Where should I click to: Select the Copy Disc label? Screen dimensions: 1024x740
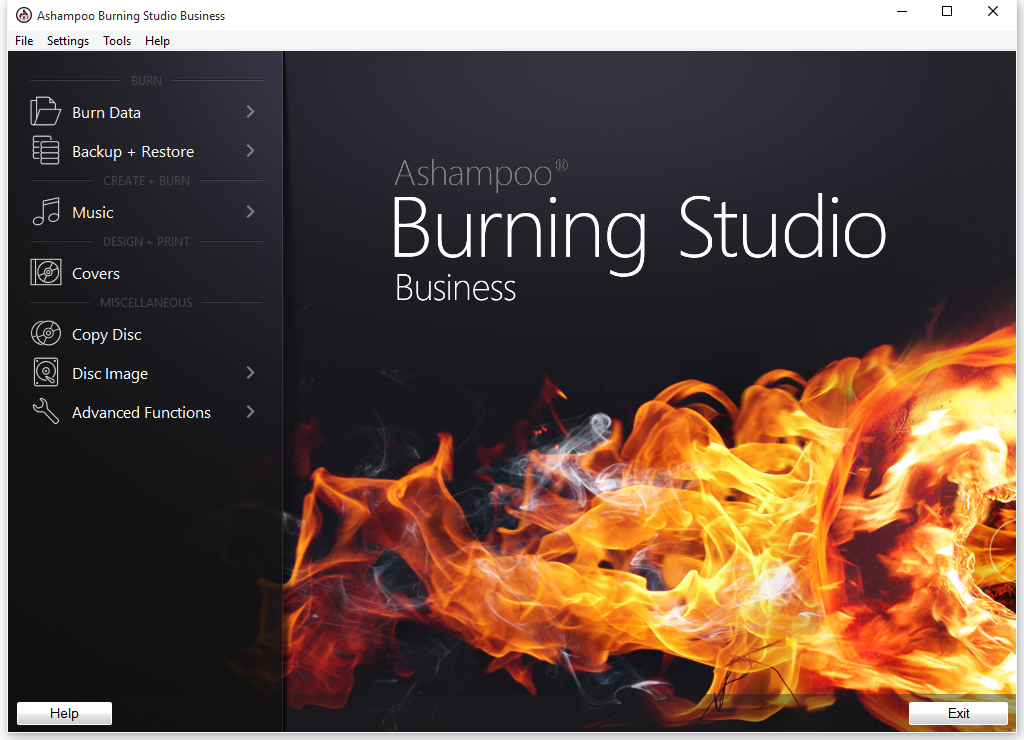tap(106, 334)
